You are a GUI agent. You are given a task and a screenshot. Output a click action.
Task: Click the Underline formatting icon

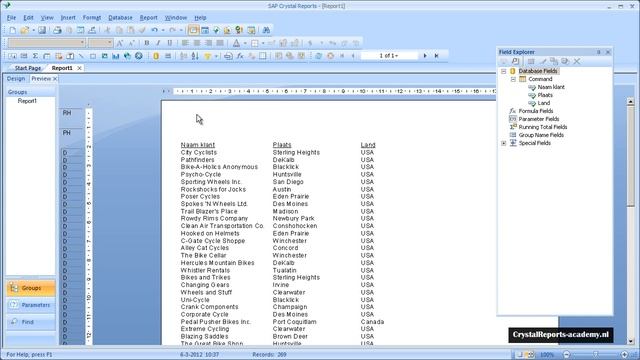[169, 43]
